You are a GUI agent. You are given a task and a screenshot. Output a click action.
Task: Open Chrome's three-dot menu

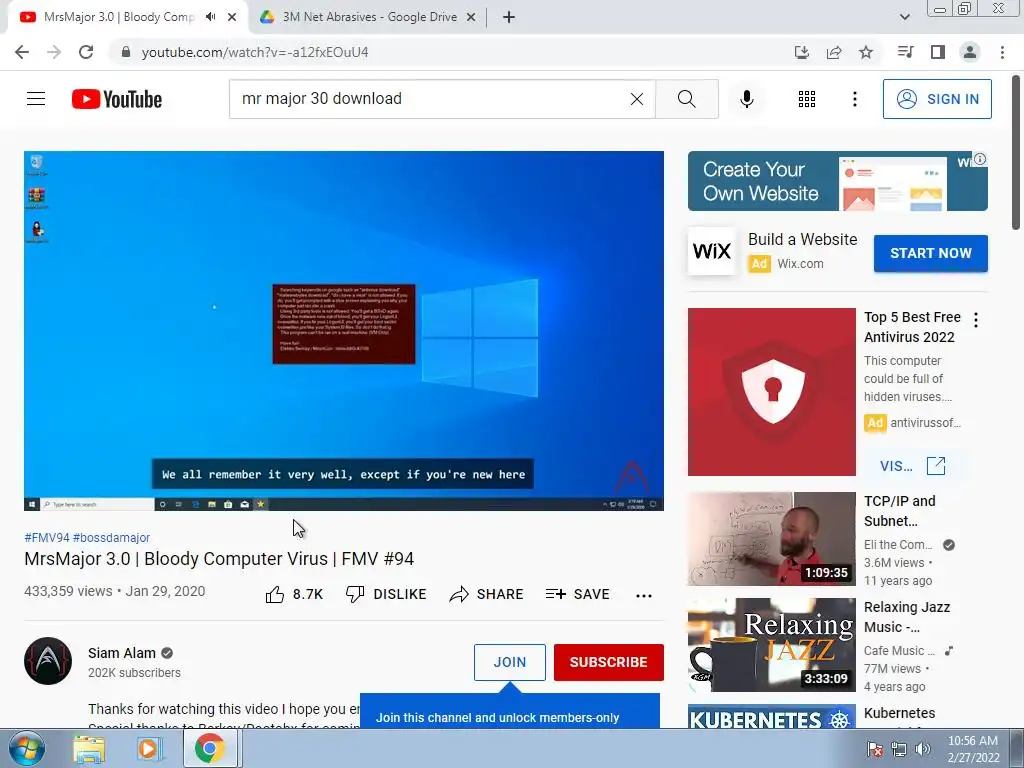1002,52
